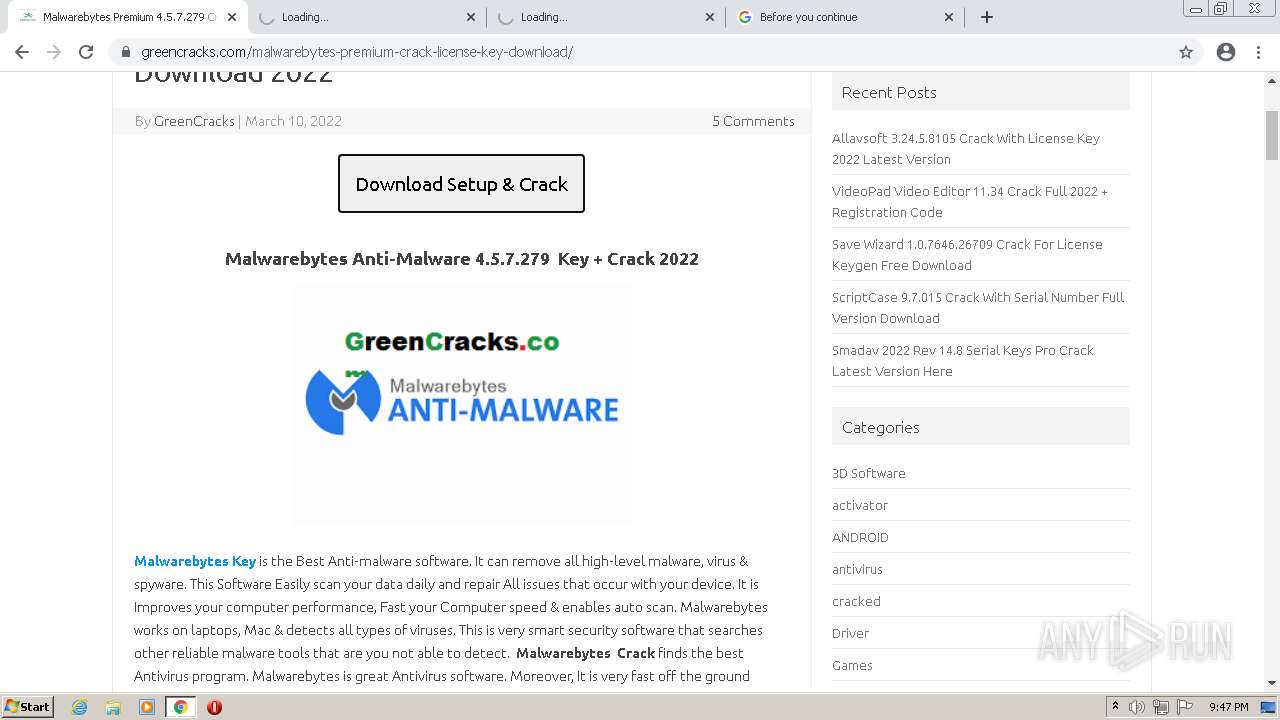Image resolution: width=1280 pixels, height=720 pixels.
Task: Open Save Wizard 1.0.7646.26709 Crack post
Action: tap(967, 255)
